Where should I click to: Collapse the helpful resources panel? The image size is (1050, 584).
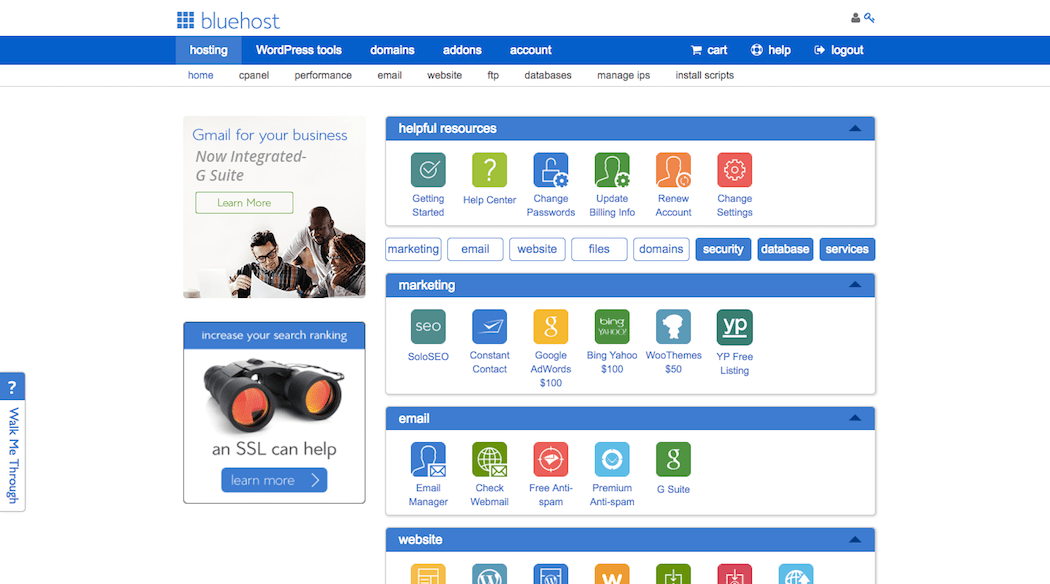tap(855, 128)
